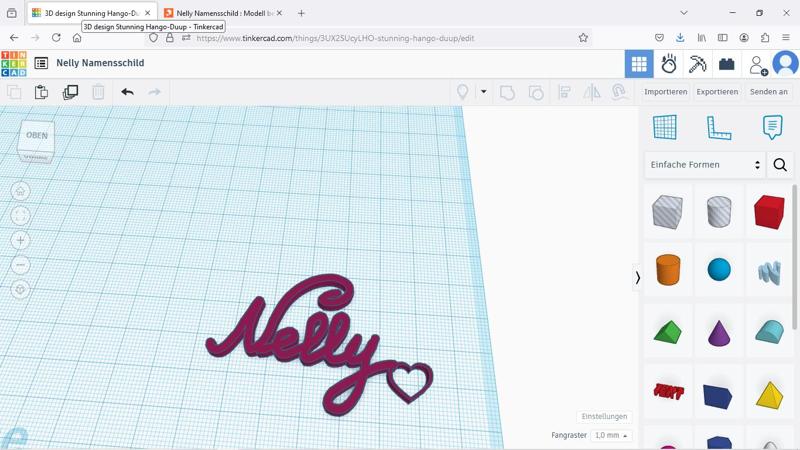This screenshot has width=800, height=450.
Task: Click the mirror tool icon
Action: [x=592, y=92]
